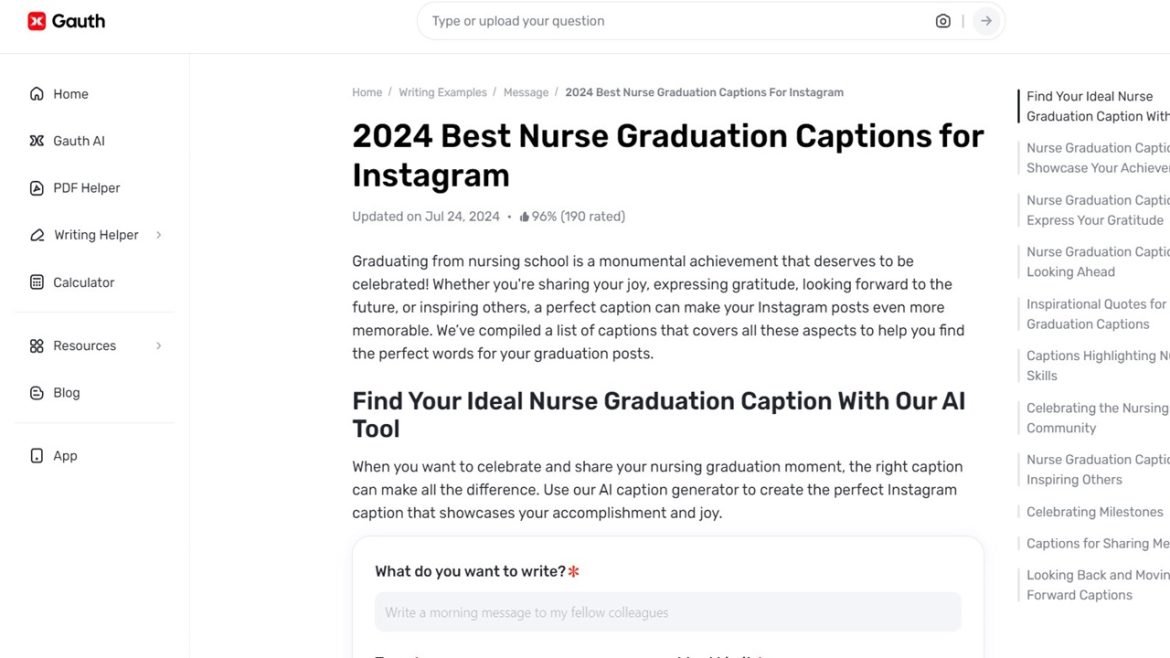This screenshot has height=658, width=1170.
Task: Click the Message breadcrumb link
Action: point(525,93)
